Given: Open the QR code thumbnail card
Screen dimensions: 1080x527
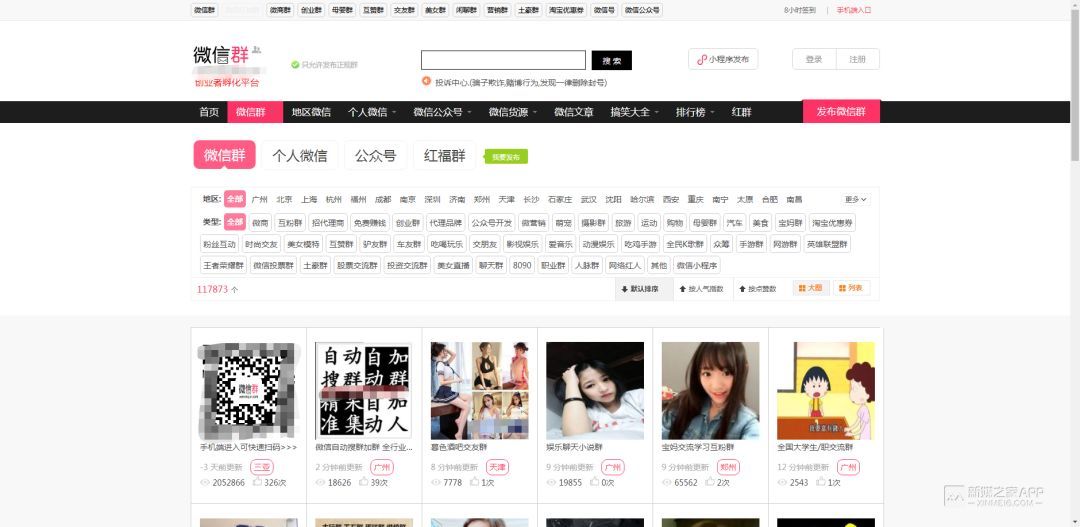Looking at the screenshot, I should pos(249,391).
